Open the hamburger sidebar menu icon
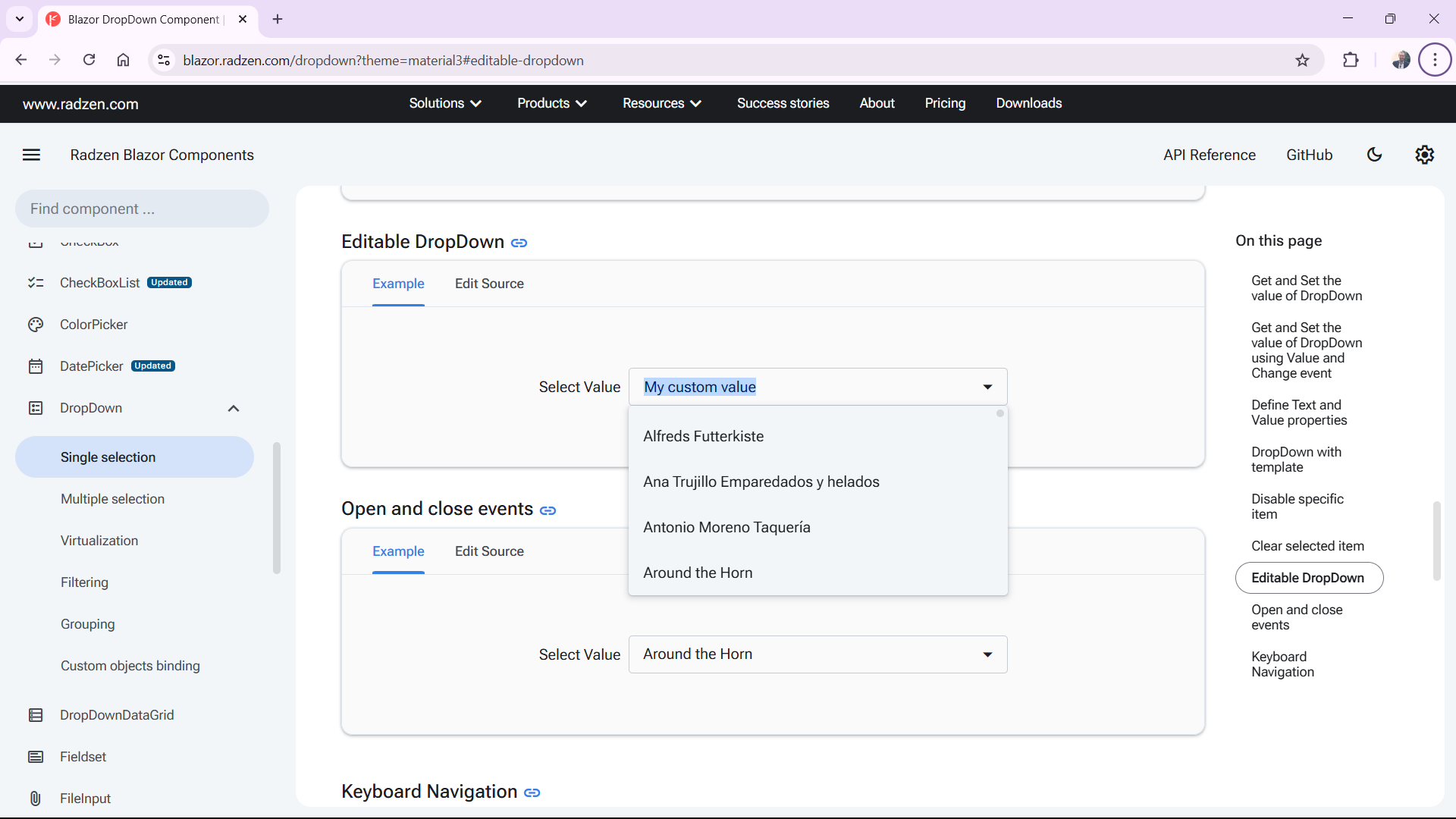Viewport: 1456px width, 819px height. pyautogui.click(x=31, y=155)
